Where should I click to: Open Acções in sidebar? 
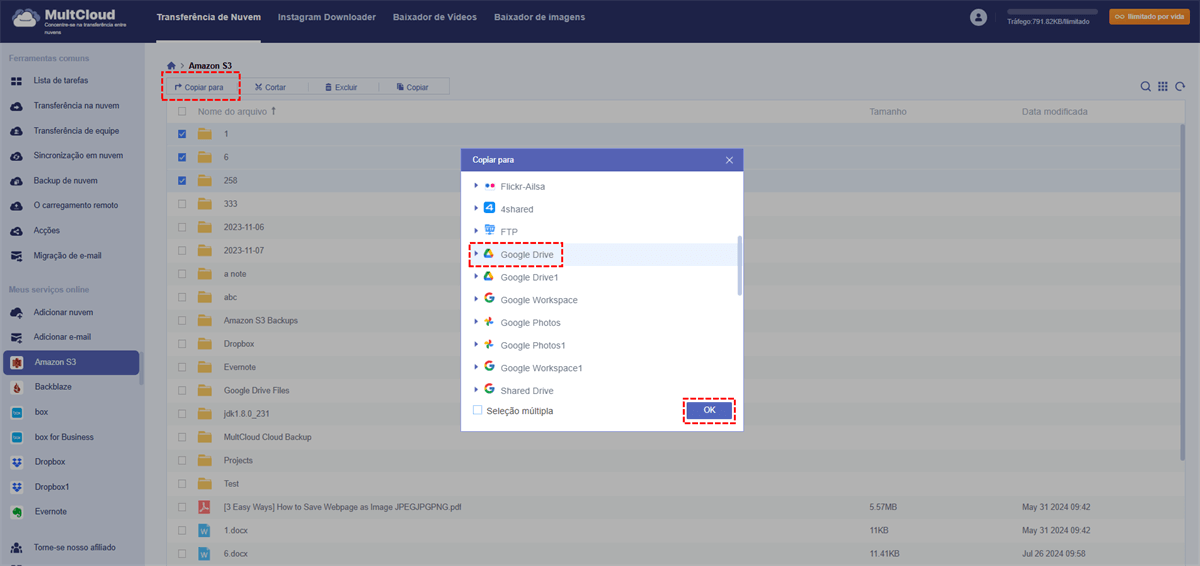click(x=47, y=230)
